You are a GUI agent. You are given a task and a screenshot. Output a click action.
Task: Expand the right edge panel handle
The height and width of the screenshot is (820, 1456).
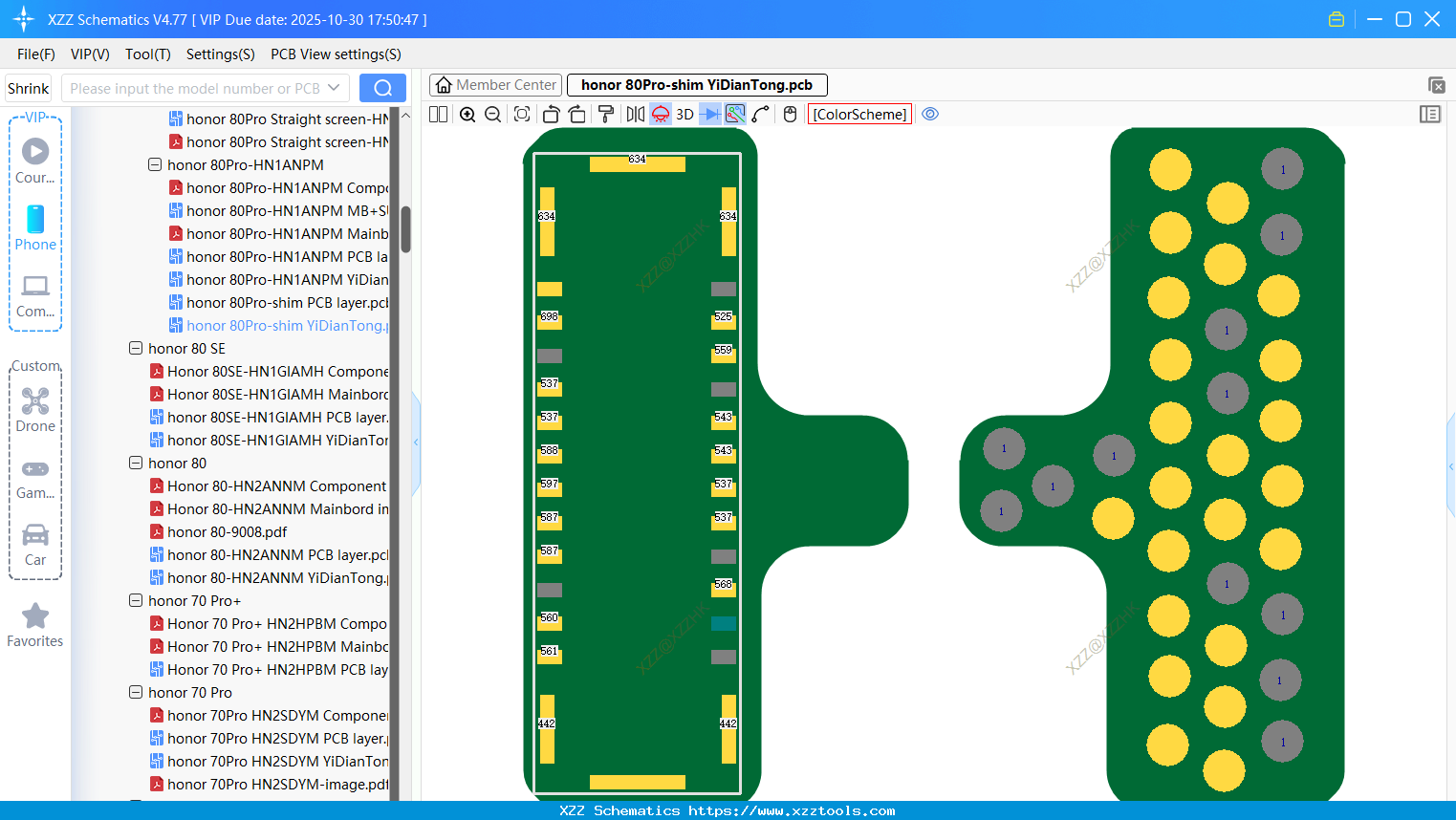tap(1451, 466)
